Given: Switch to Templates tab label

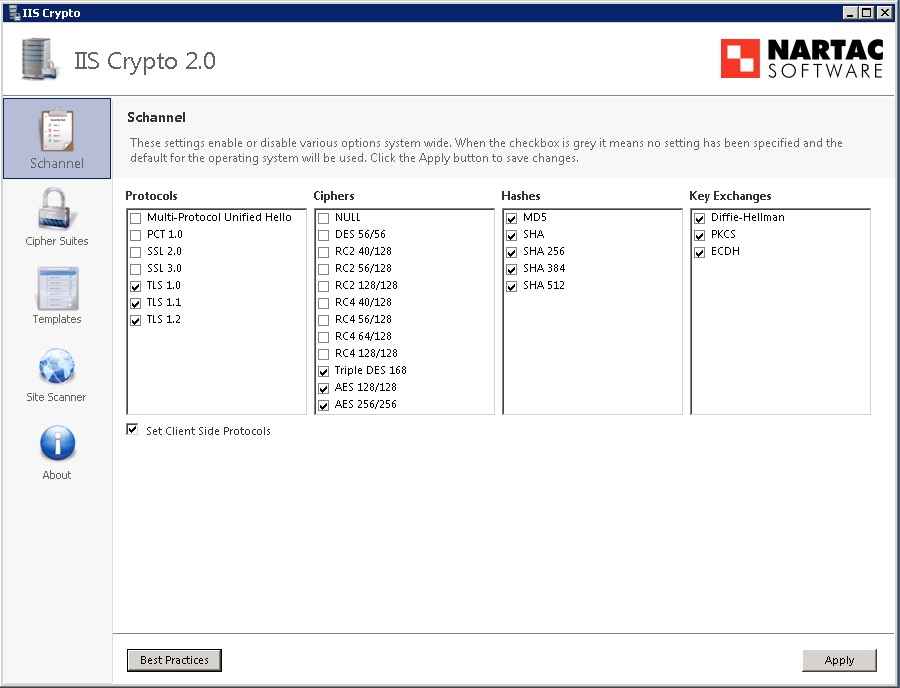Looking at the screenshot, I should 57,319.
